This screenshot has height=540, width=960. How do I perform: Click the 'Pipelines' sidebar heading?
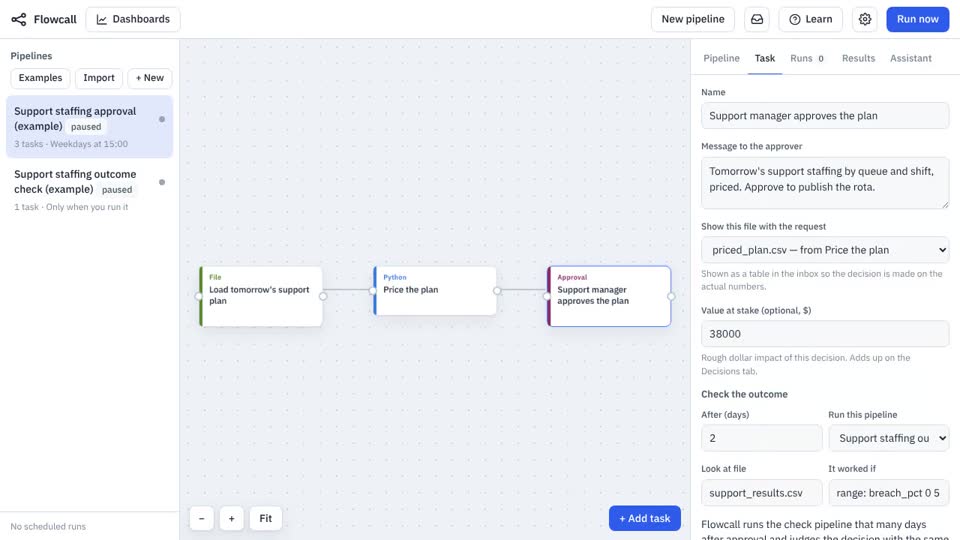point(31,56)
